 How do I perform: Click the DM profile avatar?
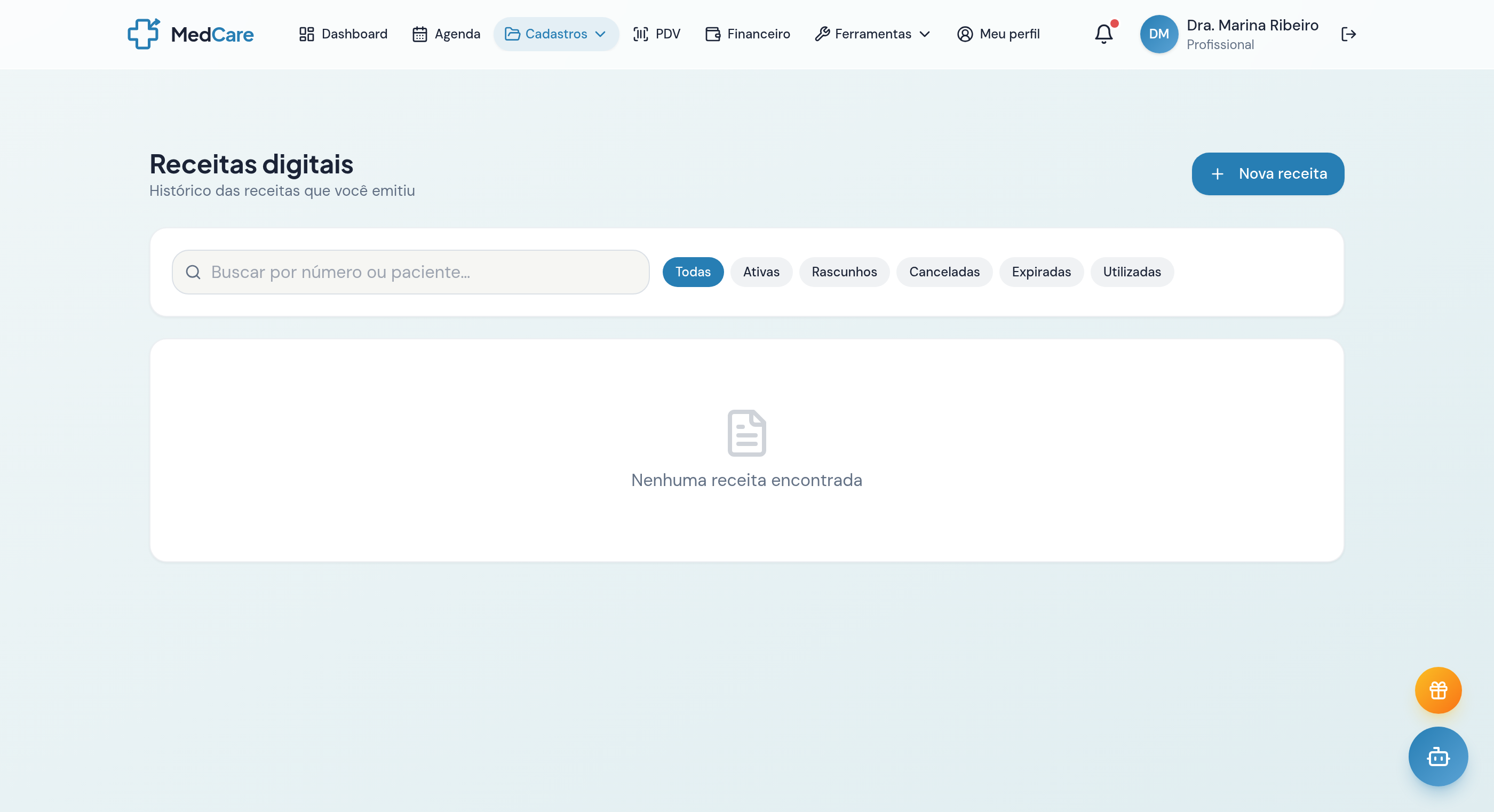coord(1159,34)
